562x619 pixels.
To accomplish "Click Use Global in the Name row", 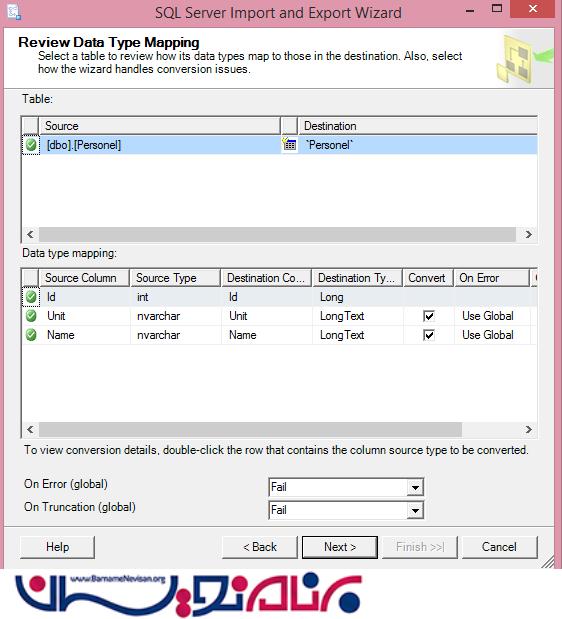I will click(492, 335).
